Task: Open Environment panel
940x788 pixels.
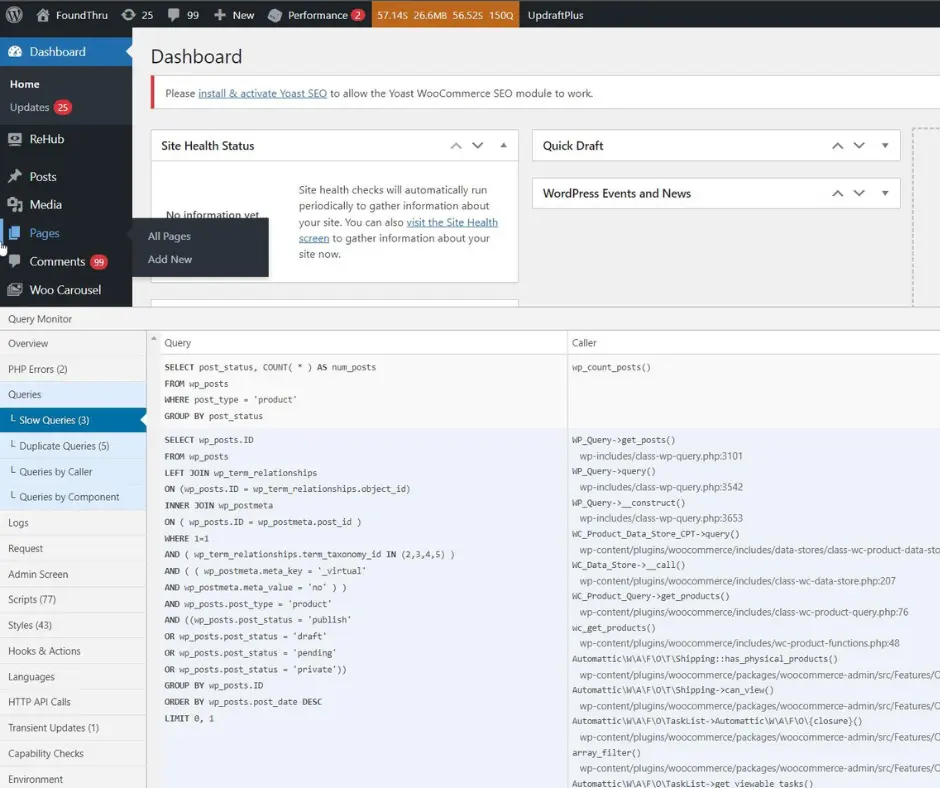Action: pos(73,779)
